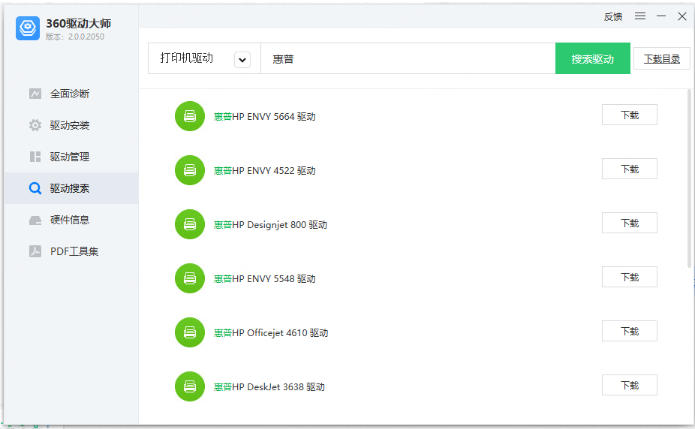Download HP ENVY 5664 driver

coord(629,115)
